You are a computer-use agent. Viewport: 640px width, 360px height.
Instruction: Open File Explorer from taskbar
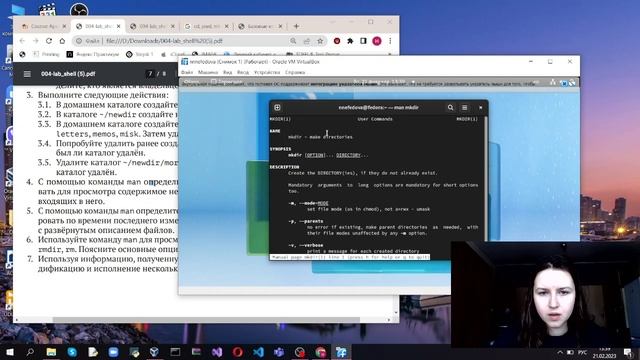click(51, 352)
